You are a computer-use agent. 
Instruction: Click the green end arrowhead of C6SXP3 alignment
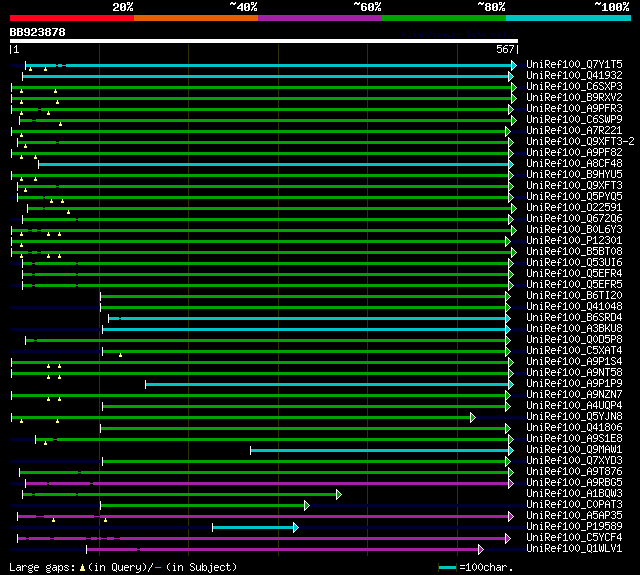[x=514, y=87]
